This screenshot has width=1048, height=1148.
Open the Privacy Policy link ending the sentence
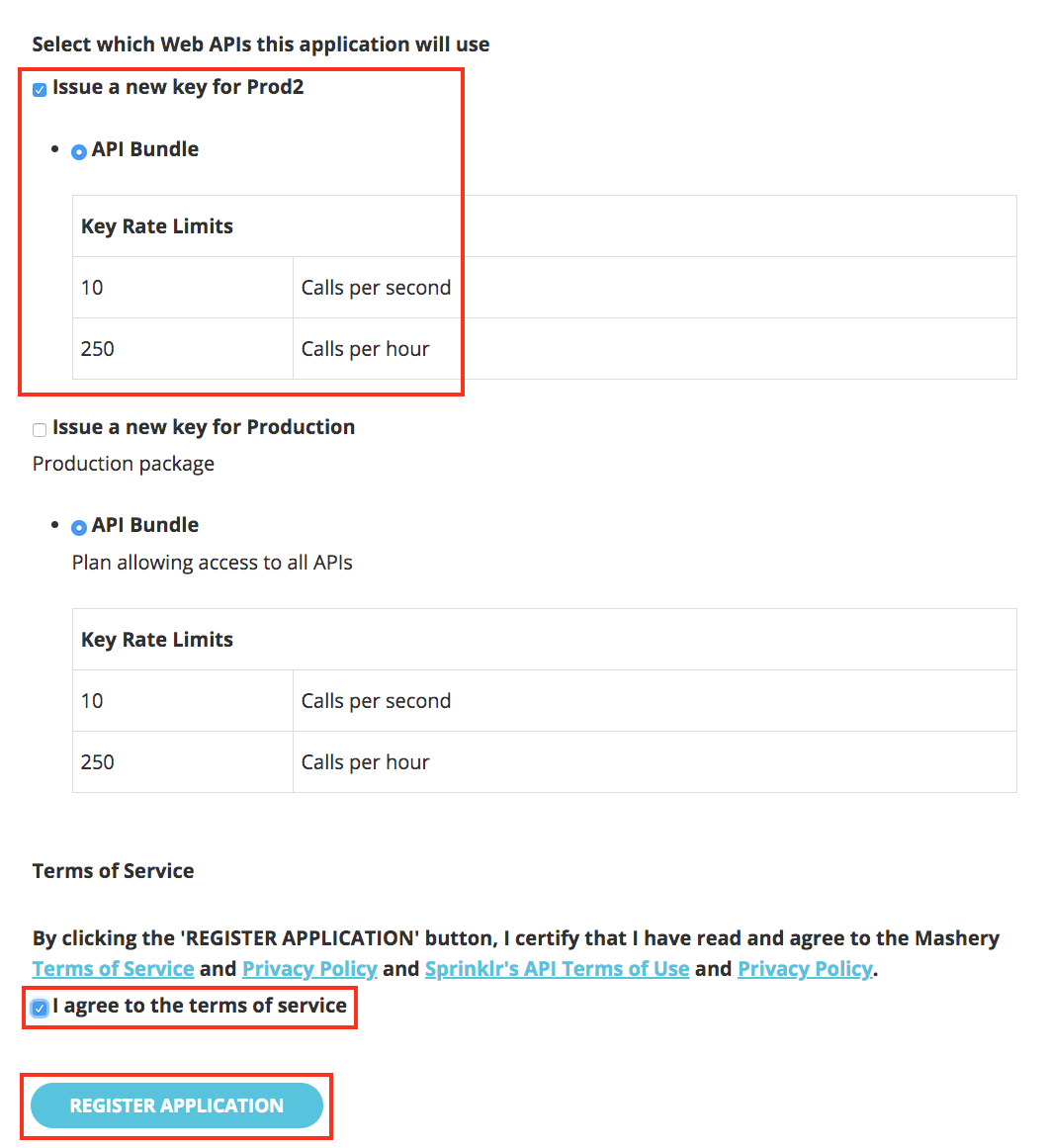coord(805,969)
